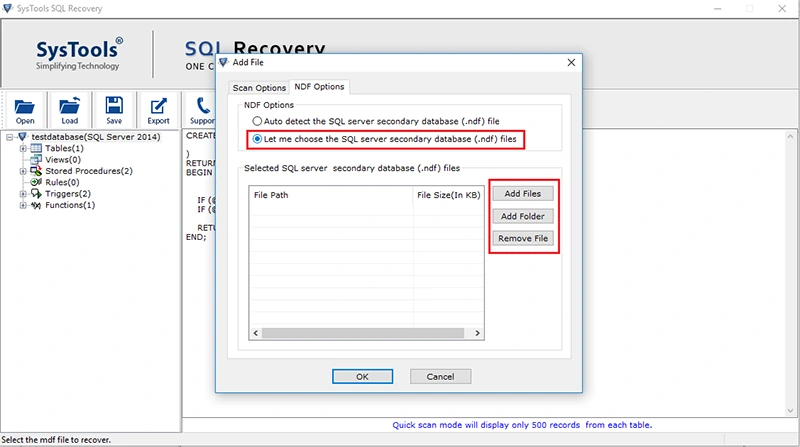The width and height of the screenshot is (800, 447).
Task: Select Views(0) in the tree
Action: tap(63, 160)
